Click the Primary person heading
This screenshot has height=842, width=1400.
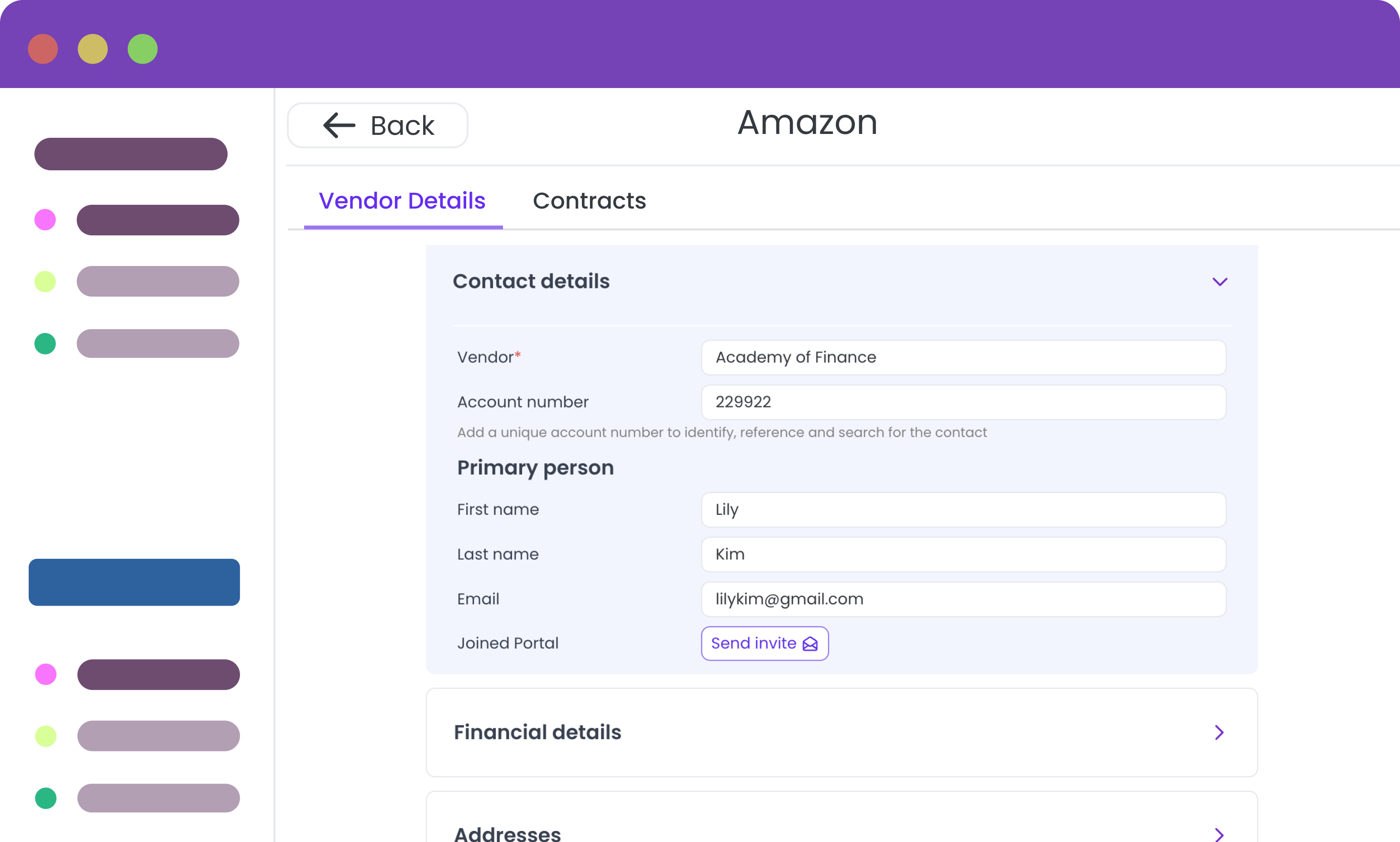pos(535,468)
